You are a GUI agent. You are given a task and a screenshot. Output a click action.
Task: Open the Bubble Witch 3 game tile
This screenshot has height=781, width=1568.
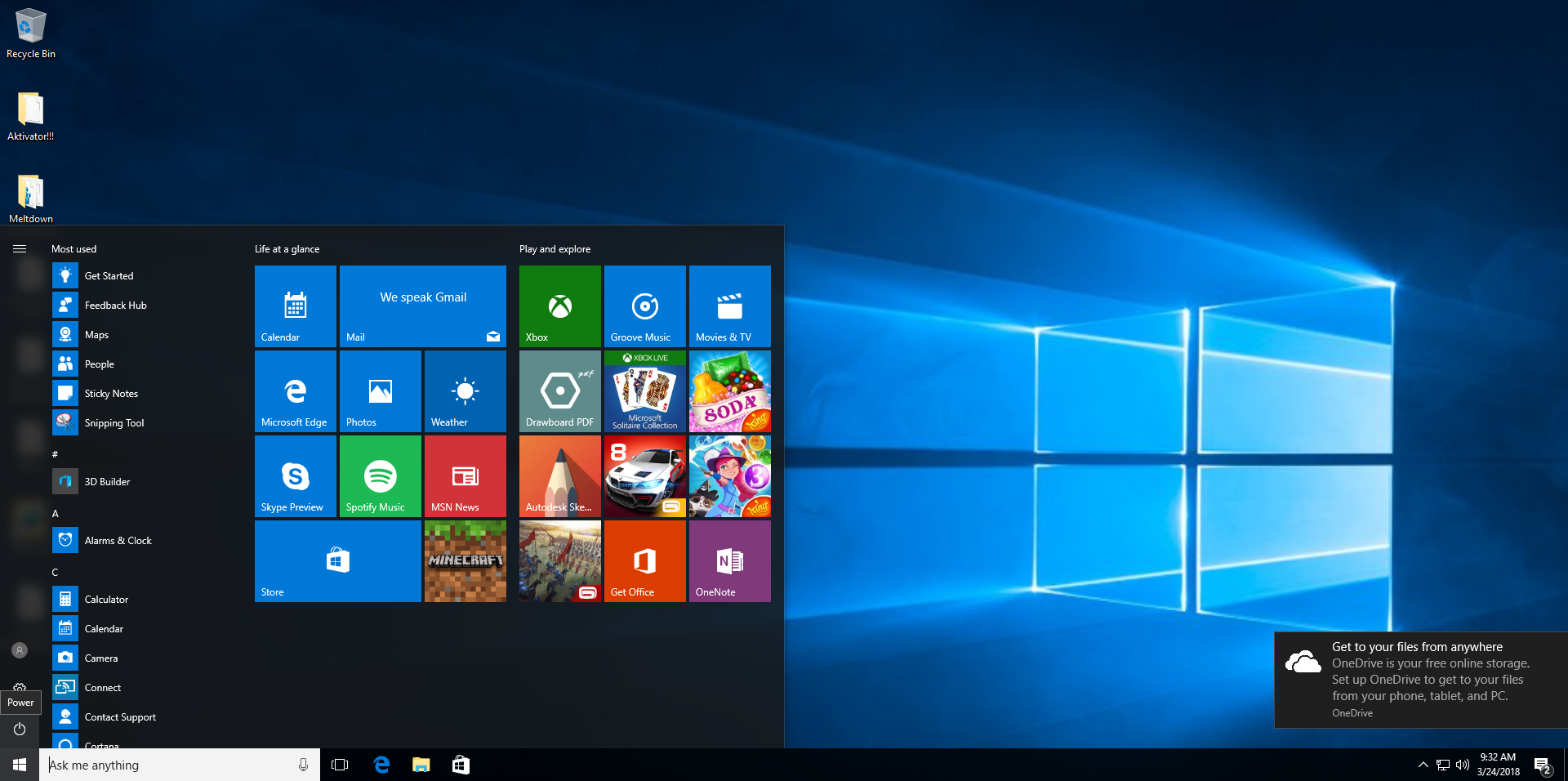[730, 476]
